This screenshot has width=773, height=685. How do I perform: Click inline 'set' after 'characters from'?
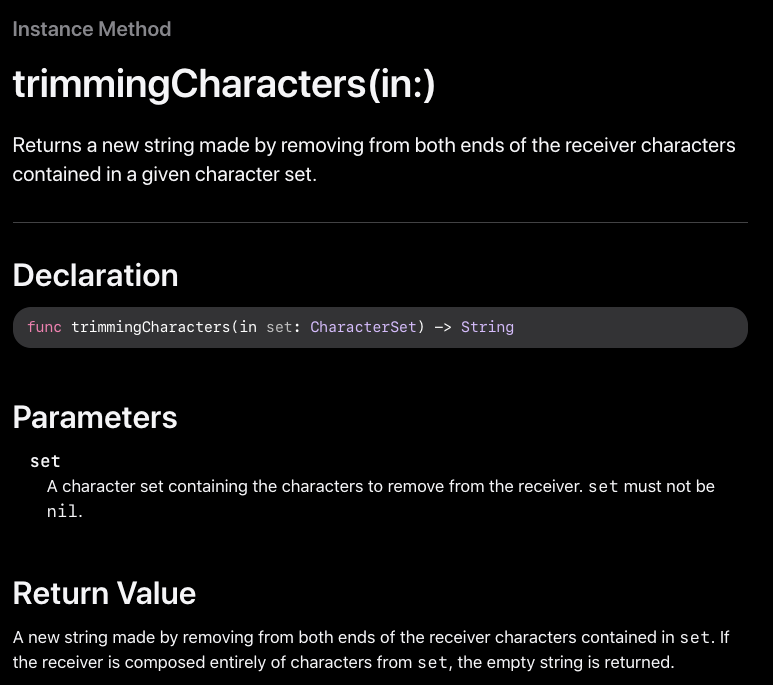[432, 662]
